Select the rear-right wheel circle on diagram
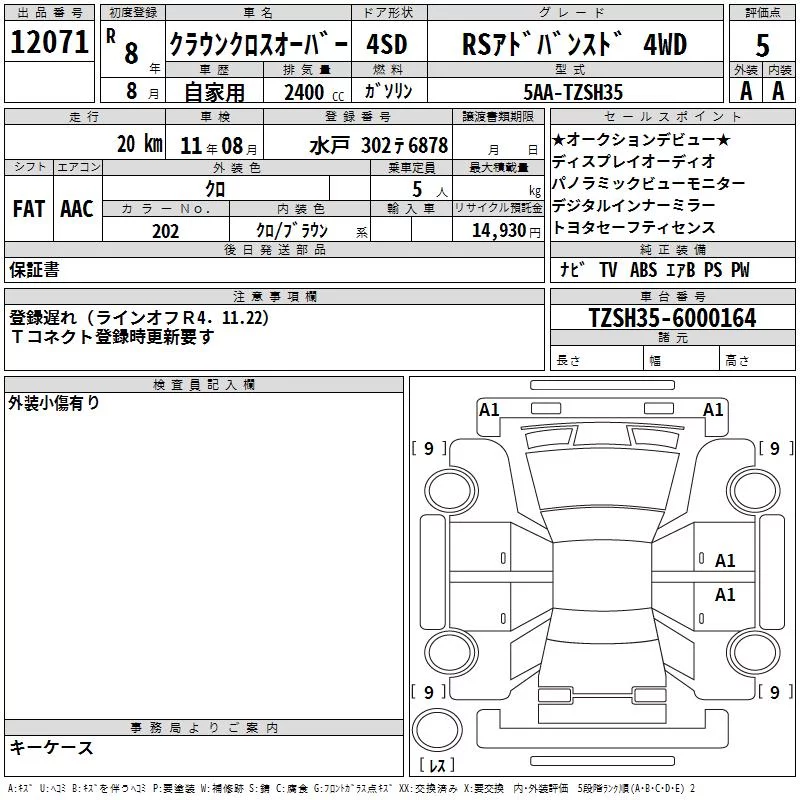 [x=754, y=652]
